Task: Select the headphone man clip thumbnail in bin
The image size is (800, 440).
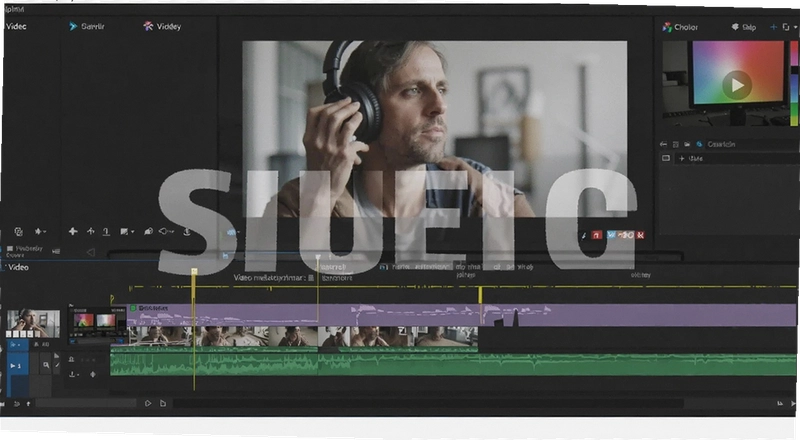Action: [33, 323]
